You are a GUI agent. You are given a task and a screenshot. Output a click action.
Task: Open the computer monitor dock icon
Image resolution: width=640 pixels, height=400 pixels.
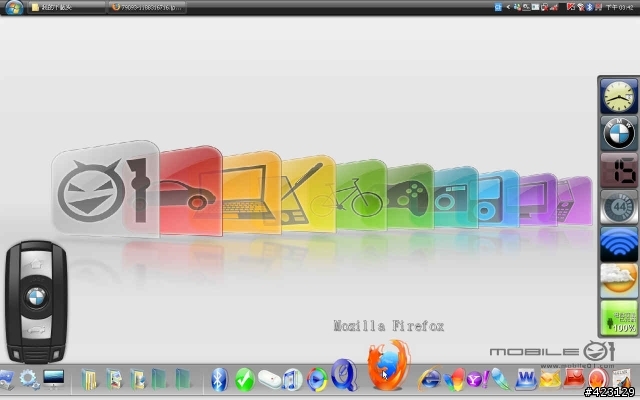coord(53,379)
